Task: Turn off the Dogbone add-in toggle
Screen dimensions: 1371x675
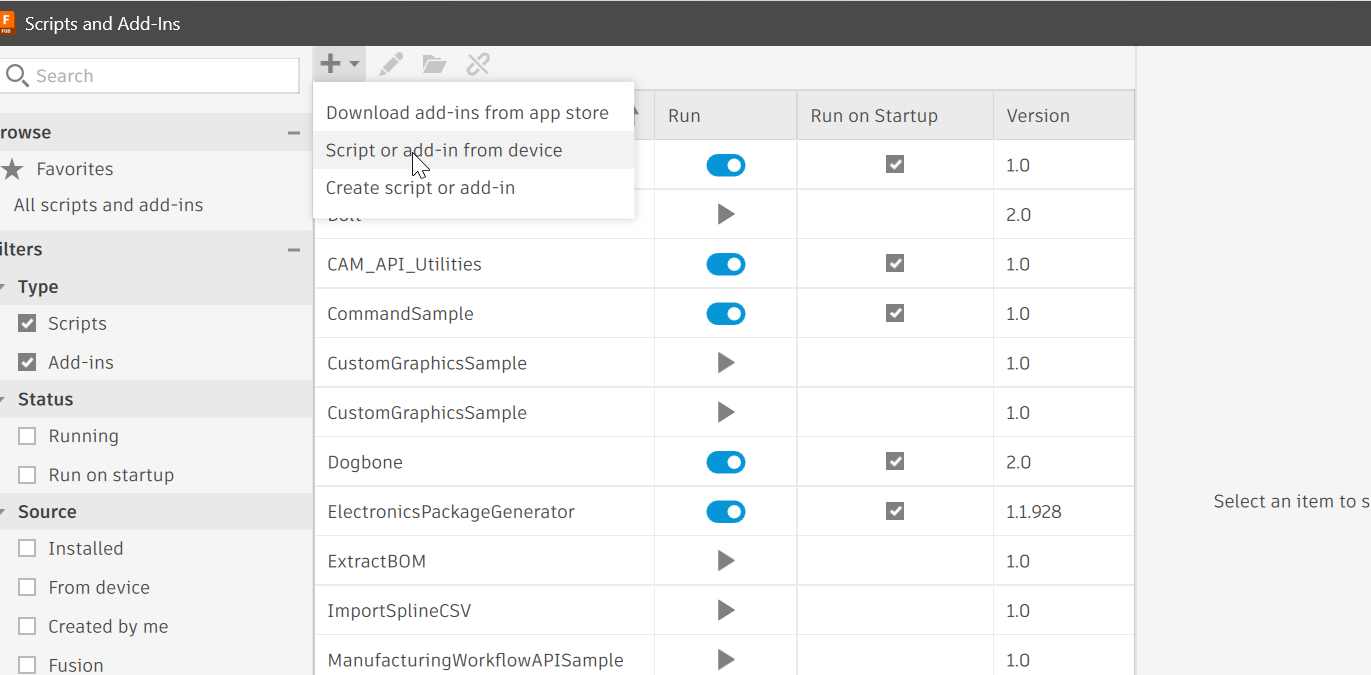Action: 726,462
